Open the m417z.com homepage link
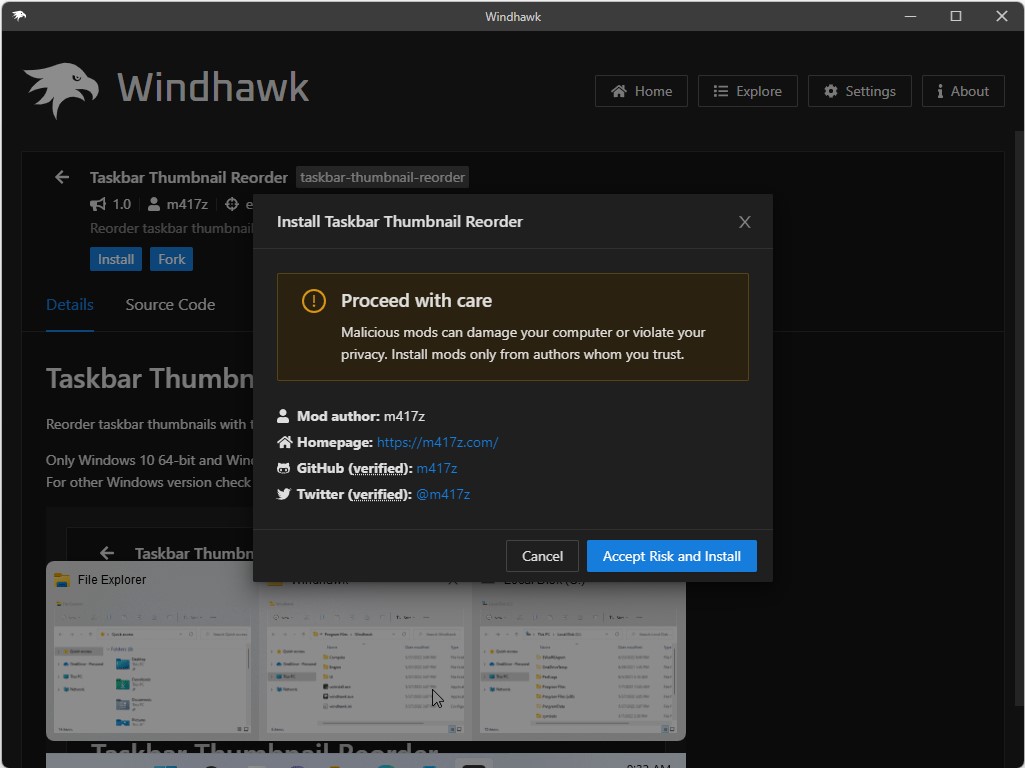This screenshot has height=768, width=1025. 437,442
